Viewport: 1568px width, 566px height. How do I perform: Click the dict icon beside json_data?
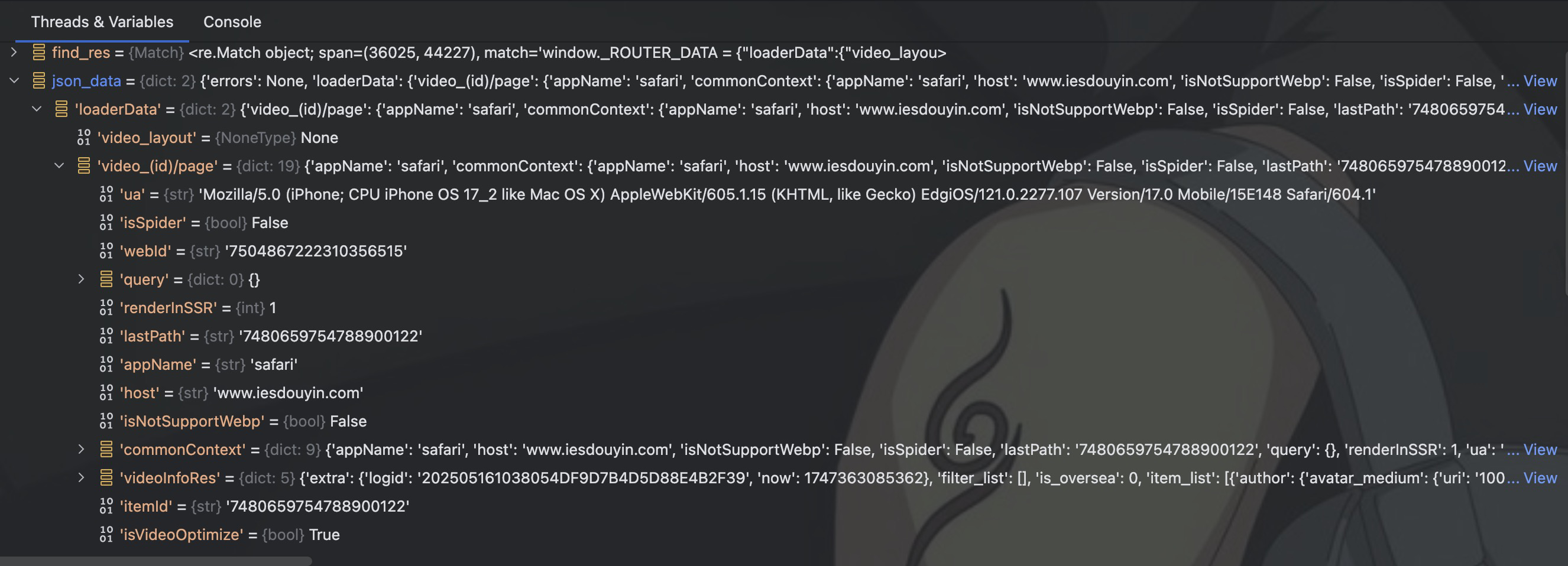click(39, 81)
